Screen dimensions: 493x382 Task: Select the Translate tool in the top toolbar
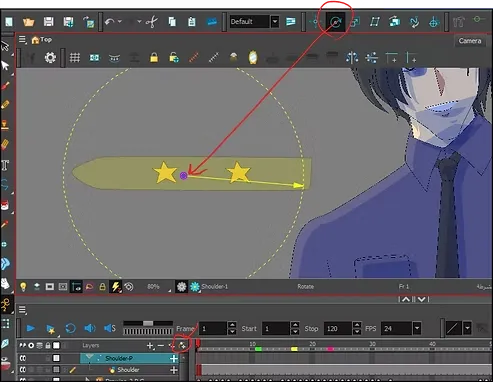pos(315,22)
